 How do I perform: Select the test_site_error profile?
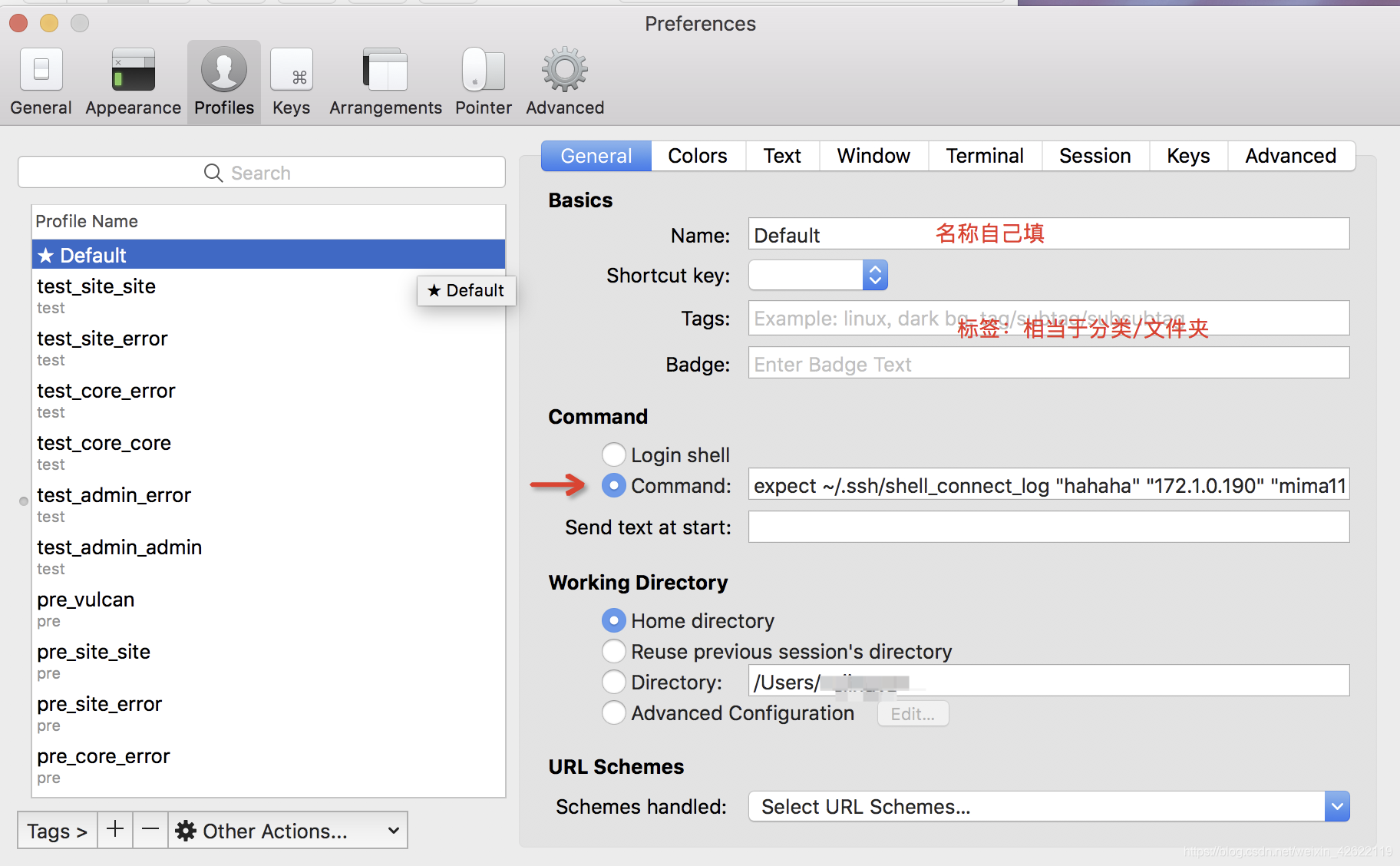(269, 348)
